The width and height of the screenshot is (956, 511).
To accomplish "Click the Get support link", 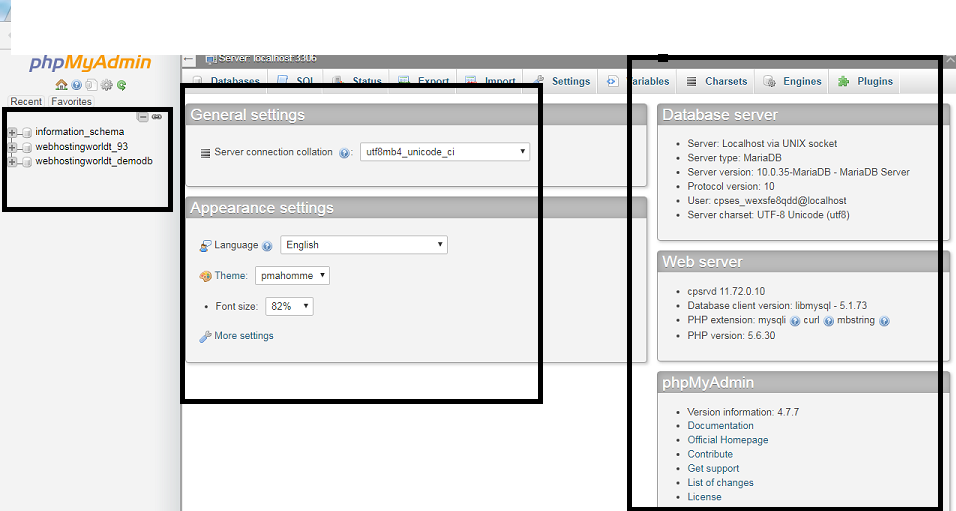I will pyautogui.click(x=713, y=468).
